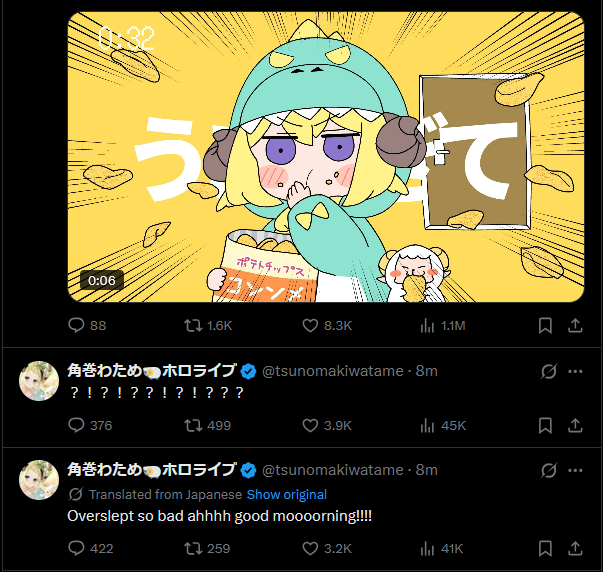Click Grok icon on the Overslept post
The height and width of the screenshot is (572, 603).
click(x=548, y=470)
